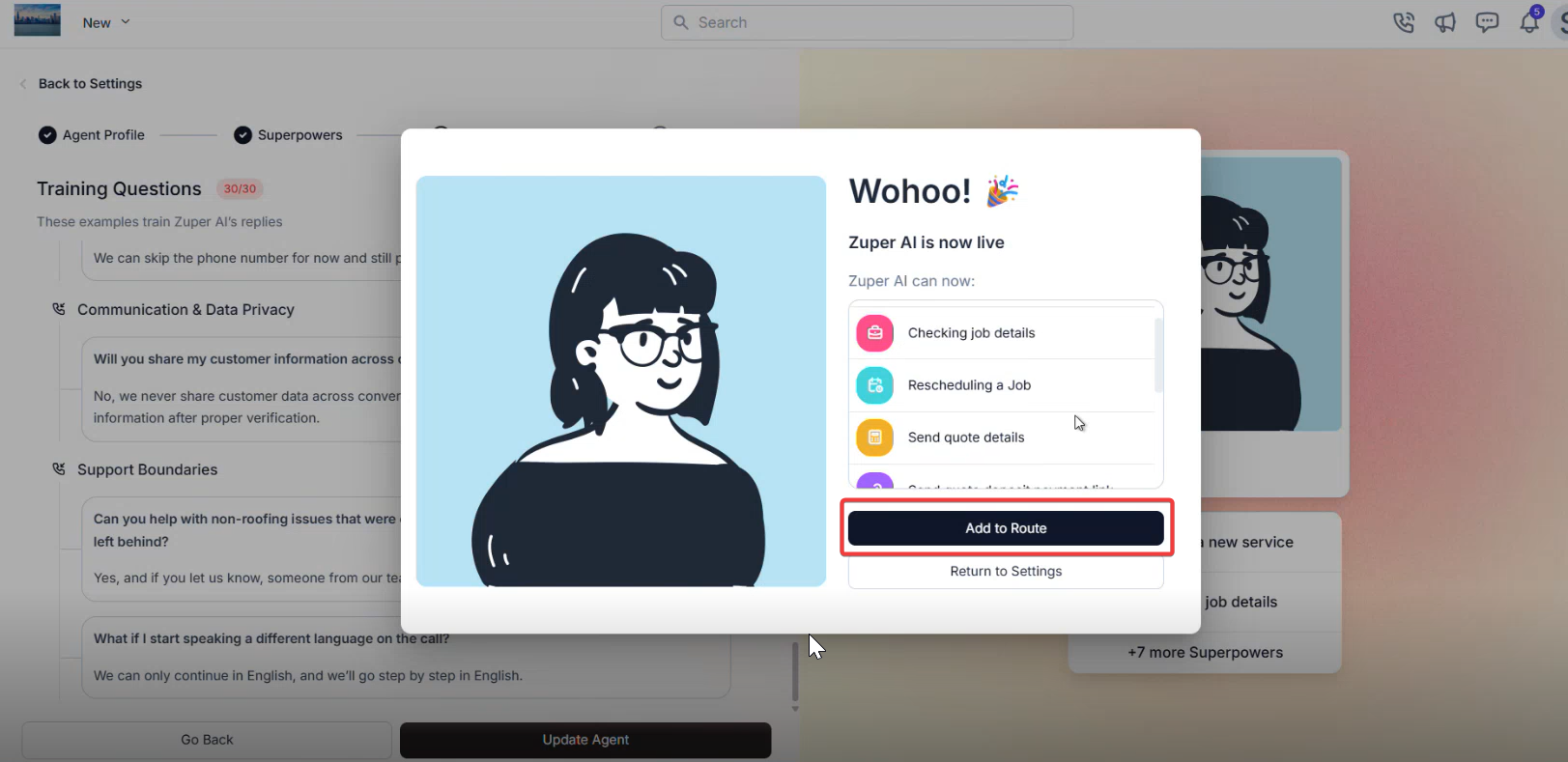Select Send quote details text
Image resolution: width=1568 pixels, height=762 pixels.
coord(966,437)
